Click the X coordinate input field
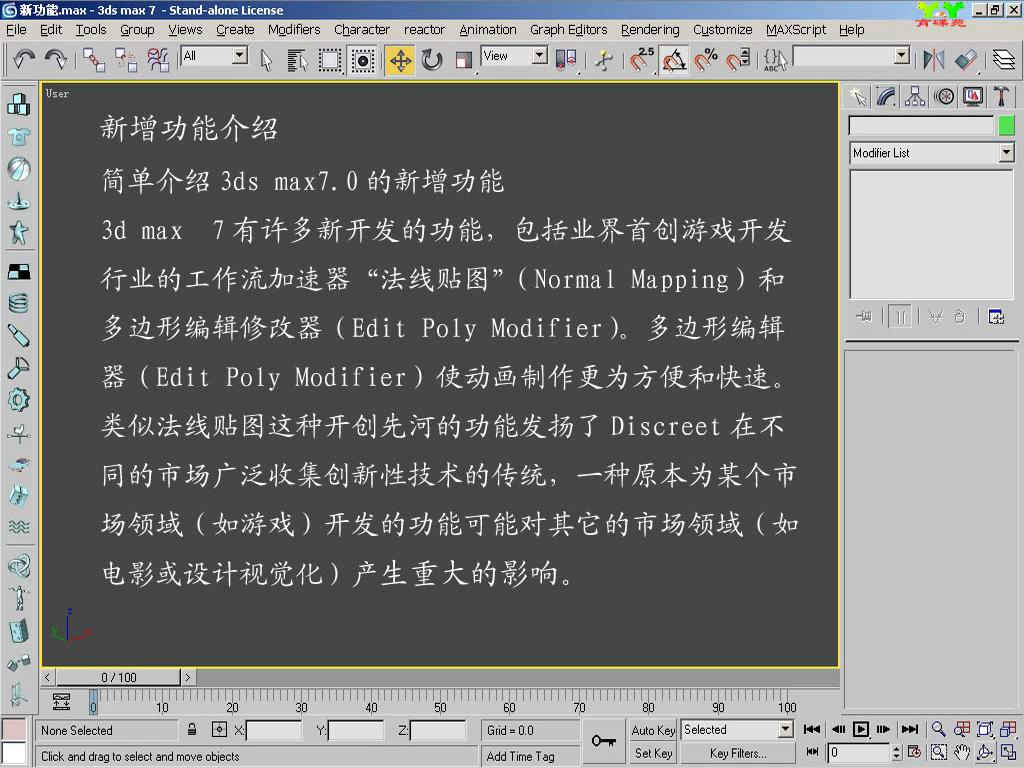This screenshot has height=768, width=1024. [274, 730]
